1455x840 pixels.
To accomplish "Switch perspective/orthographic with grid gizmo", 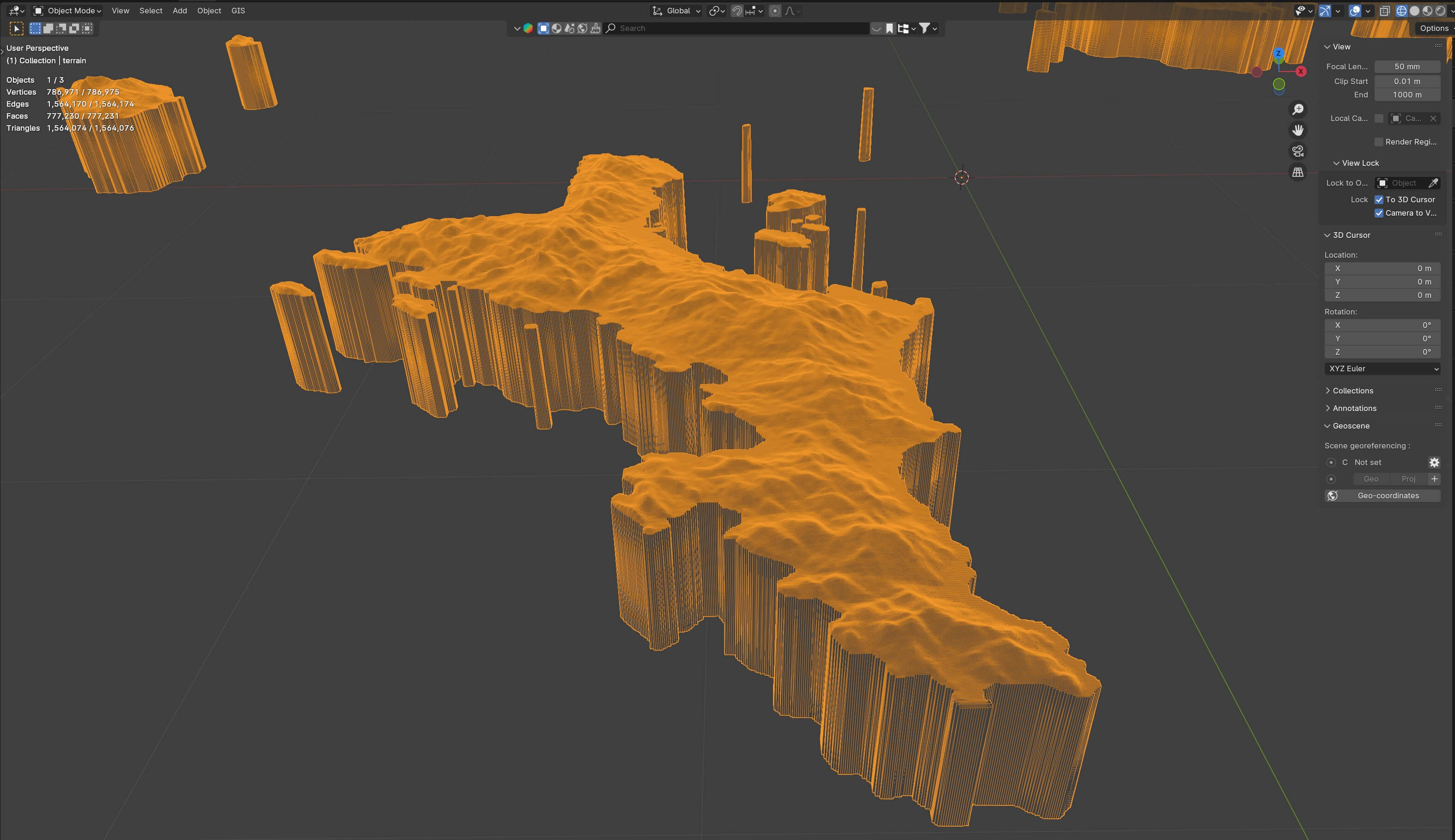I will click(1298, 172).
